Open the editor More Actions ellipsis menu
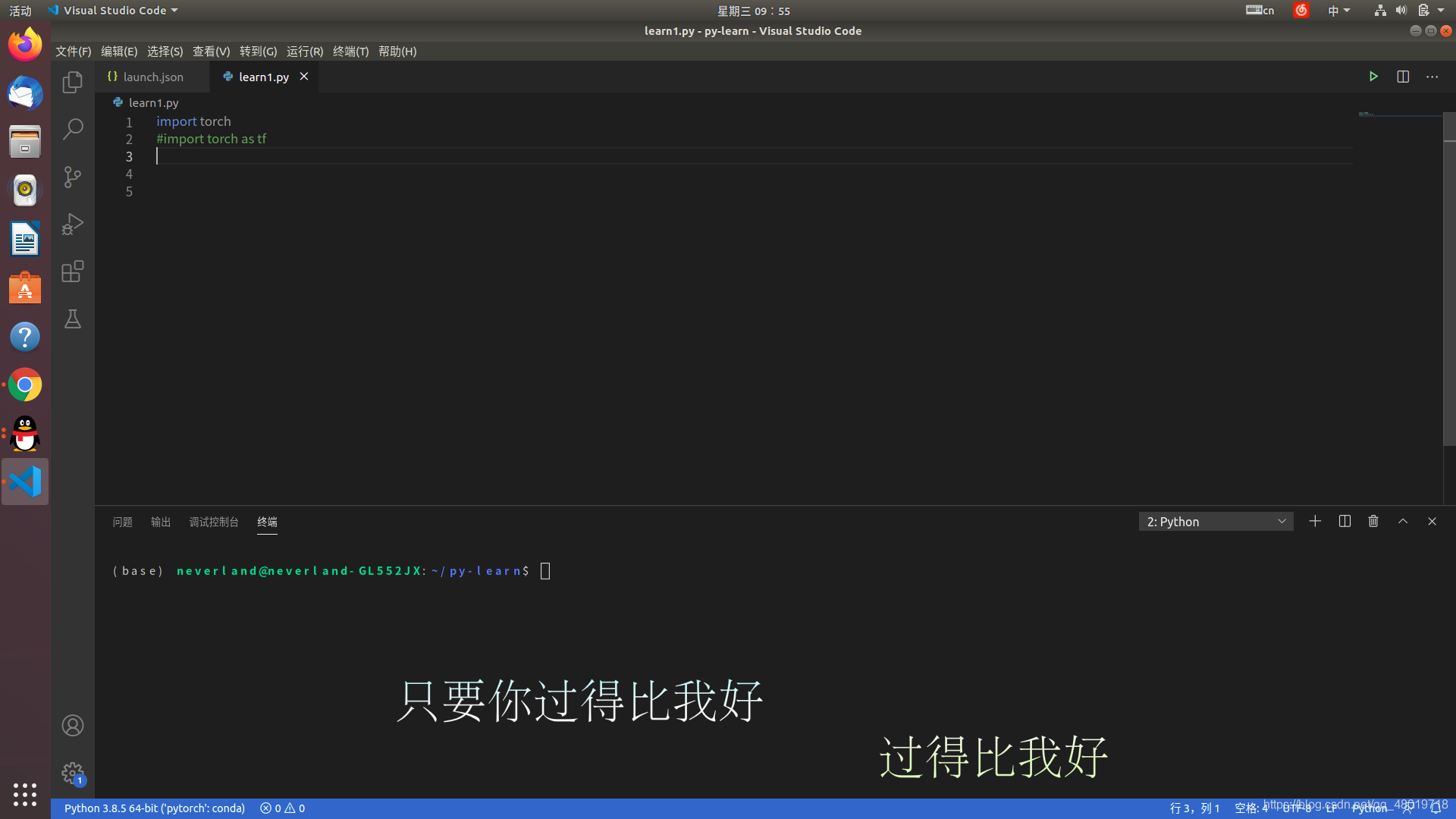The image size is (1456, 819). click(1432, 77)
